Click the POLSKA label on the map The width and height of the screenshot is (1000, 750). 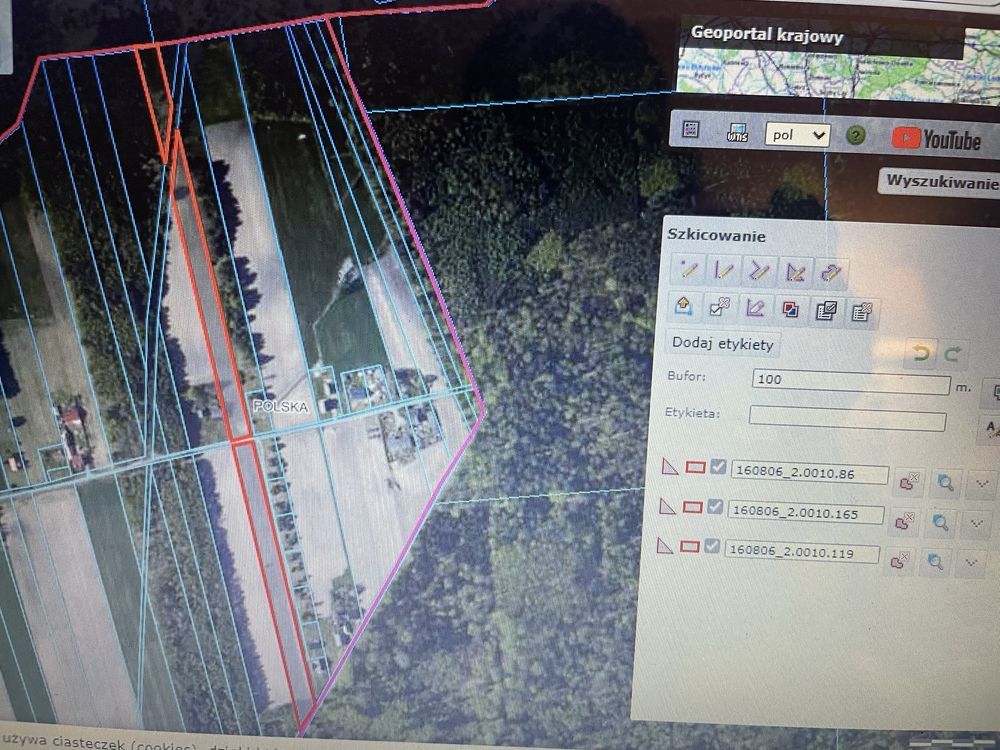(281, 407)
